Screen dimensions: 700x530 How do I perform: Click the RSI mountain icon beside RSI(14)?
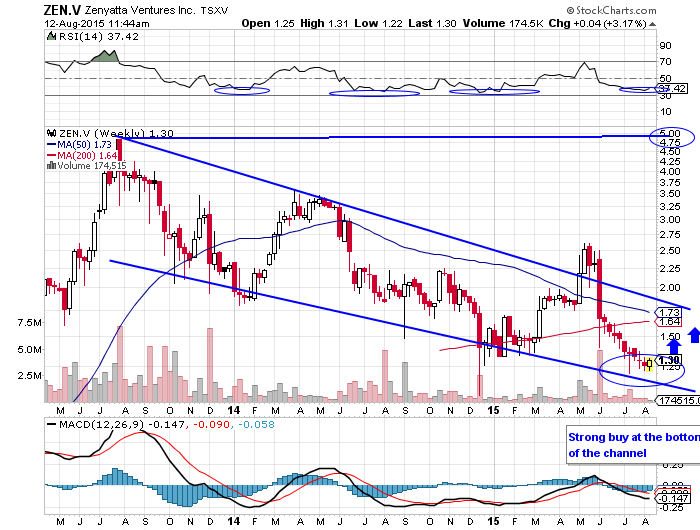(x=51, y=36)
